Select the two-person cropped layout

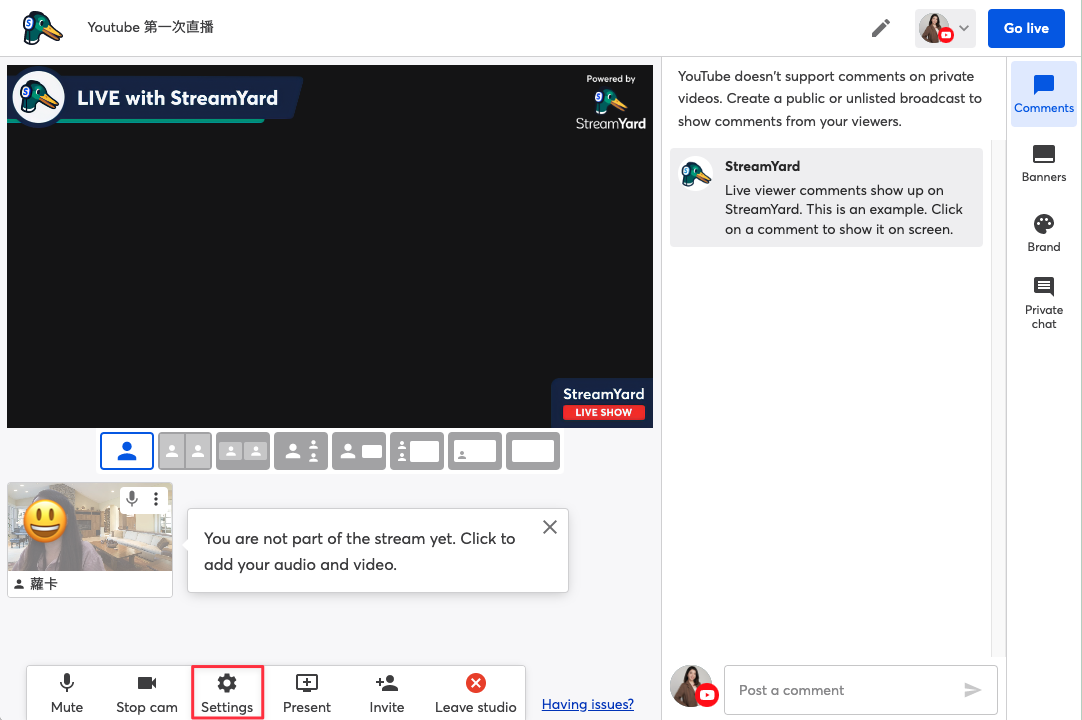185,451
